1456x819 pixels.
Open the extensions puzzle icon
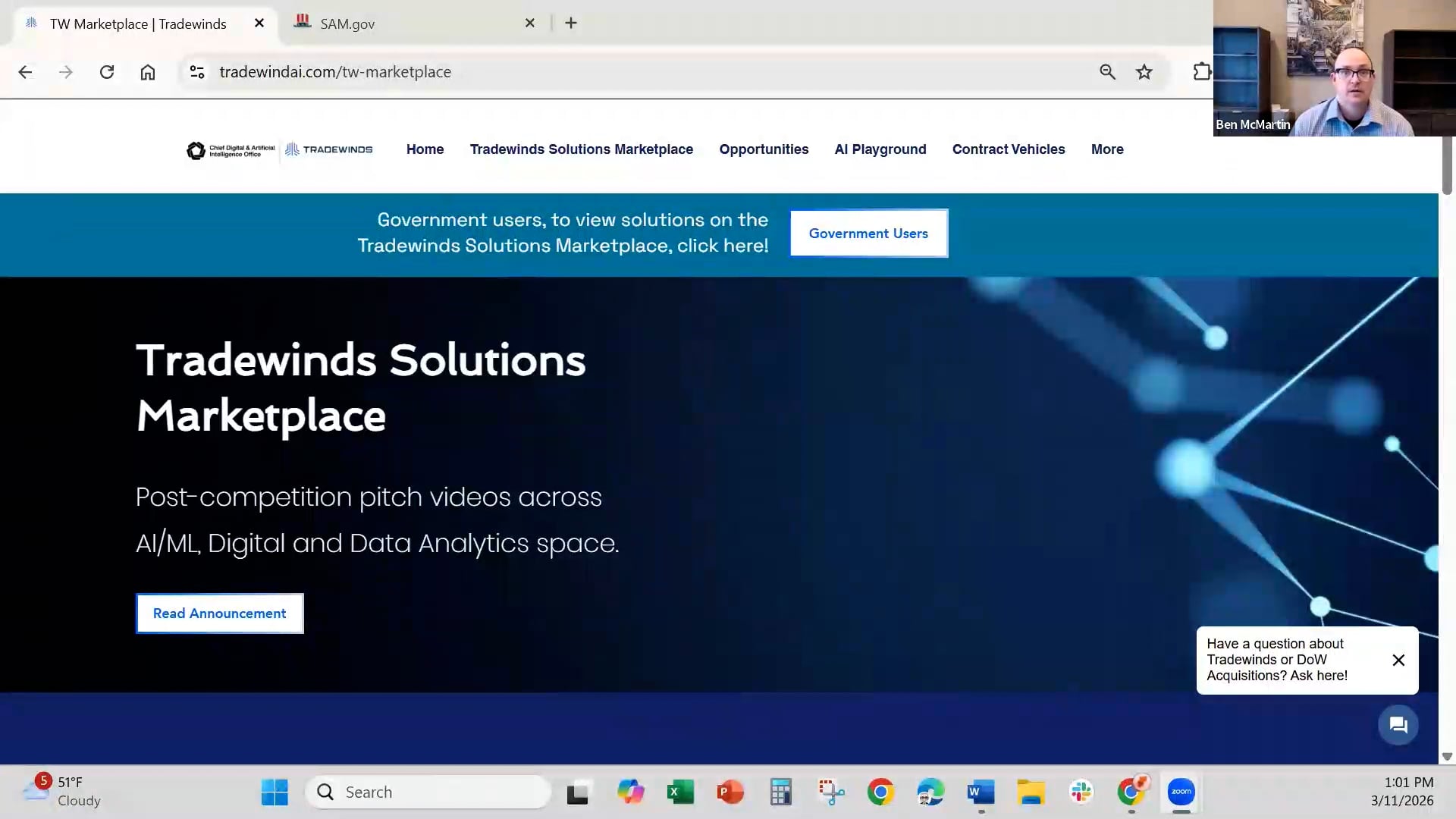pos(1202,72)
